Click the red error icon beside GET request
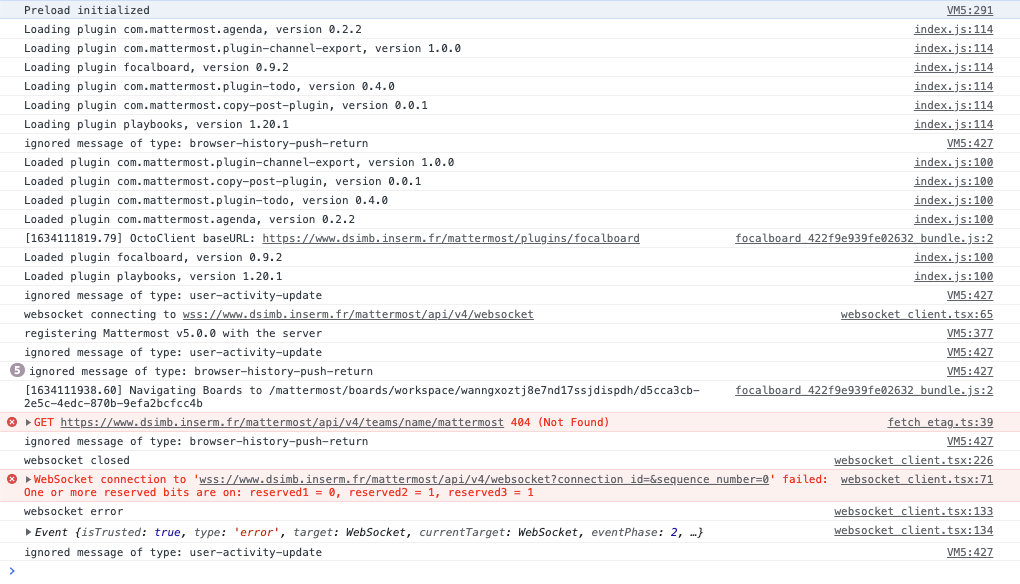1020x584 pixels. (12, 422)
